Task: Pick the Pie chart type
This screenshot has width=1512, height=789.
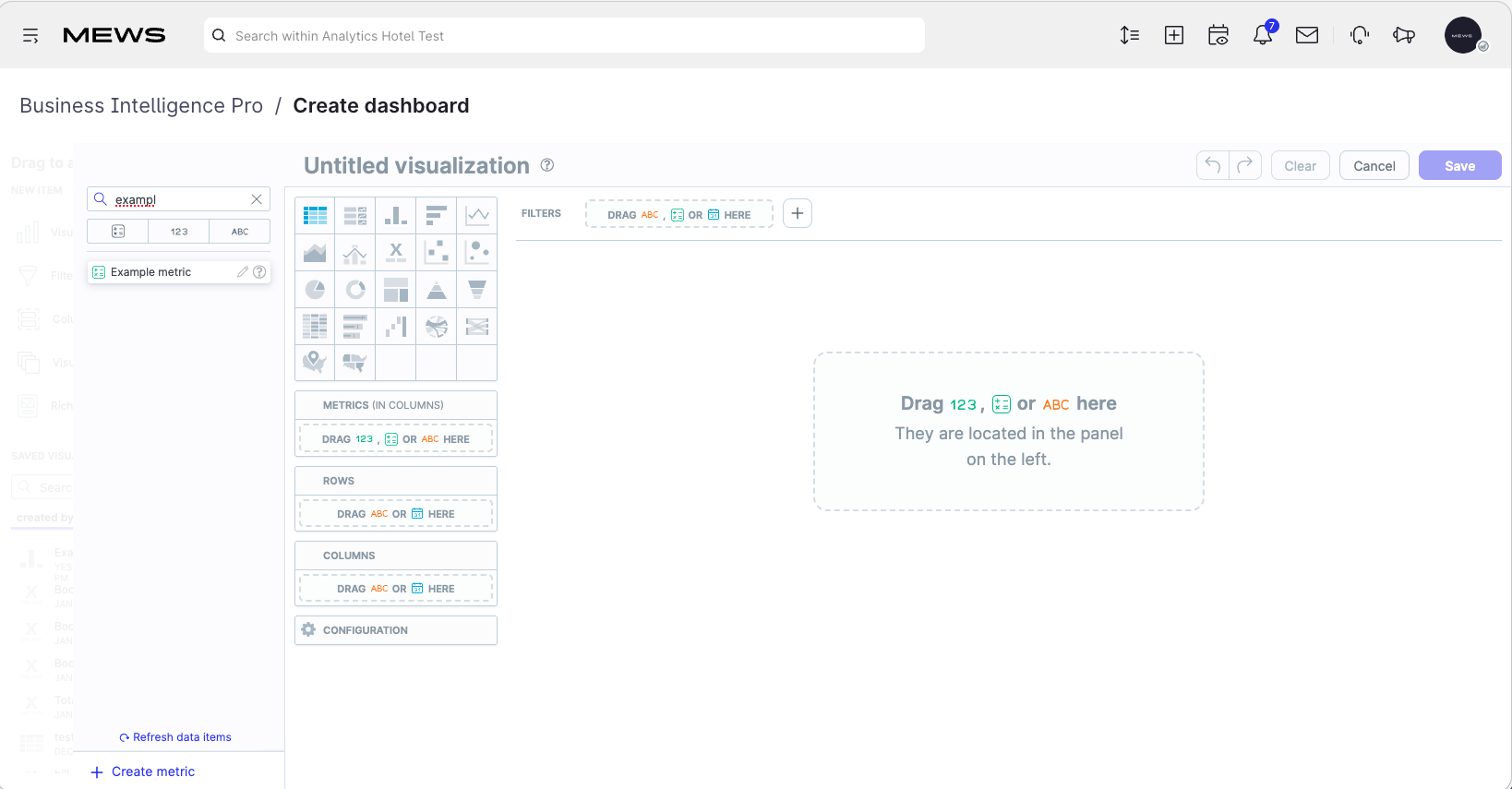Action: 315,290
